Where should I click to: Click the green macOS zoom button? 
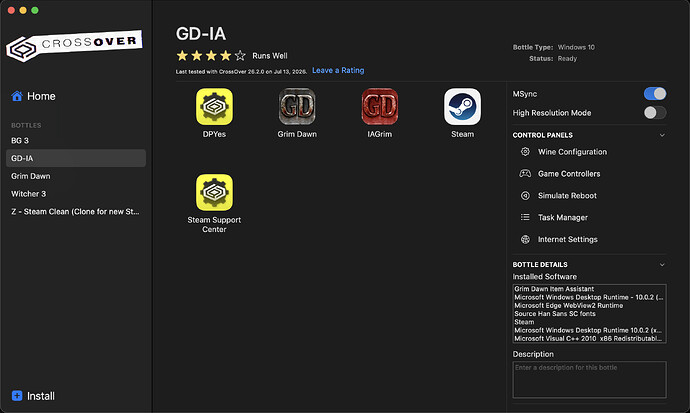pyautogui.click(x=35, y=10)
